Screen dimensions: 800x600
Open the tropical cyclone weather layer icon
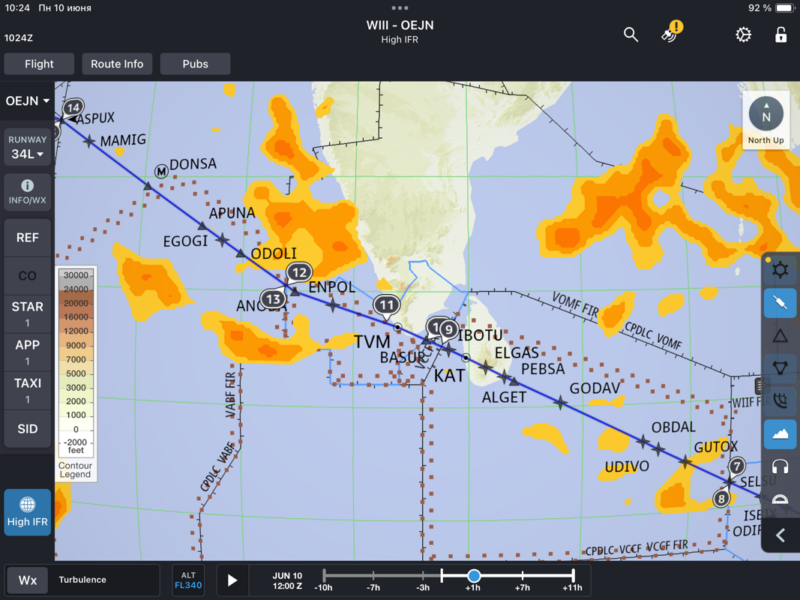[x=779, y=399]
